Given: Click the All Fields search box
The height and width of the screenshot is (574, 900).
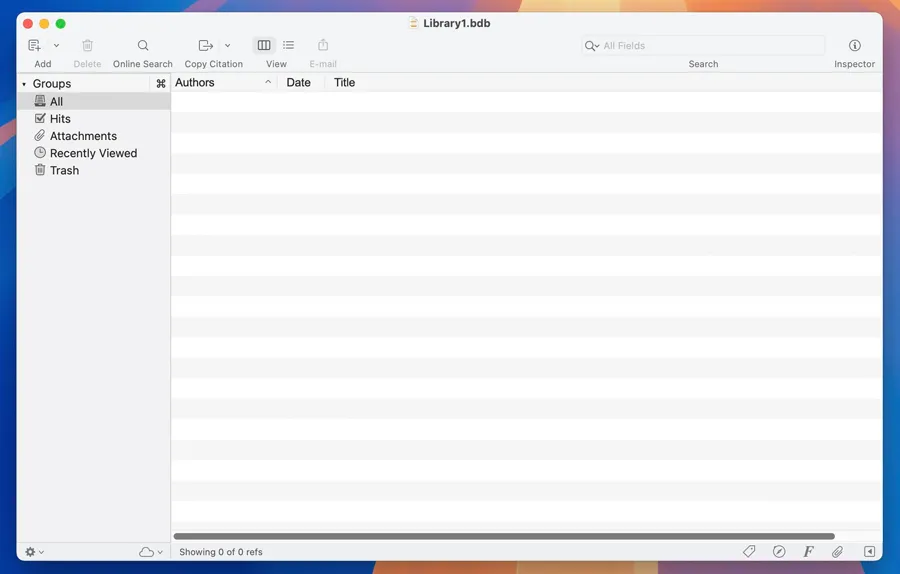Looking at the screenshot, I should [x=710, y=46].
